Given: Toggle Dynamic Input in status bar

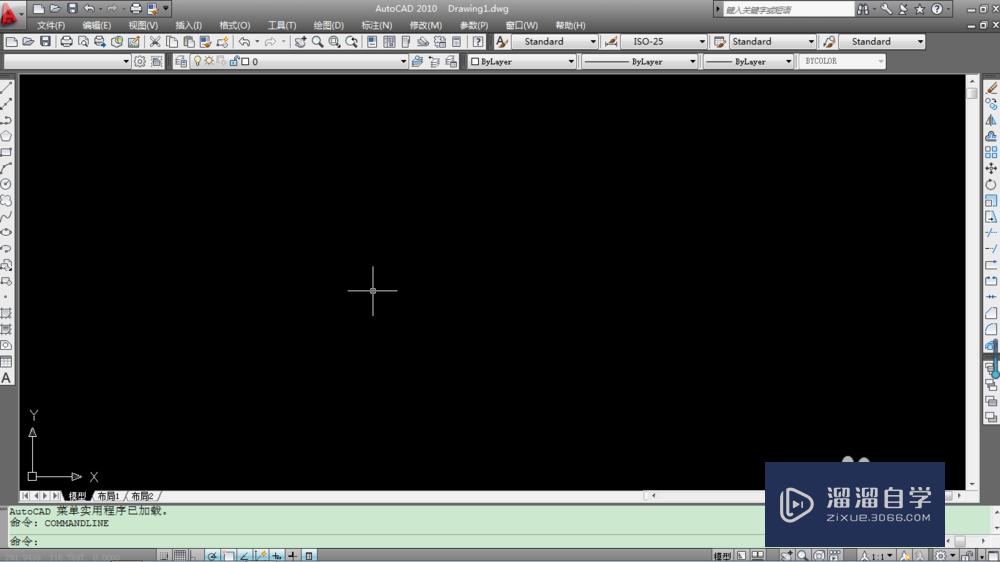Looking at the screenshot, I should [276, 556].
